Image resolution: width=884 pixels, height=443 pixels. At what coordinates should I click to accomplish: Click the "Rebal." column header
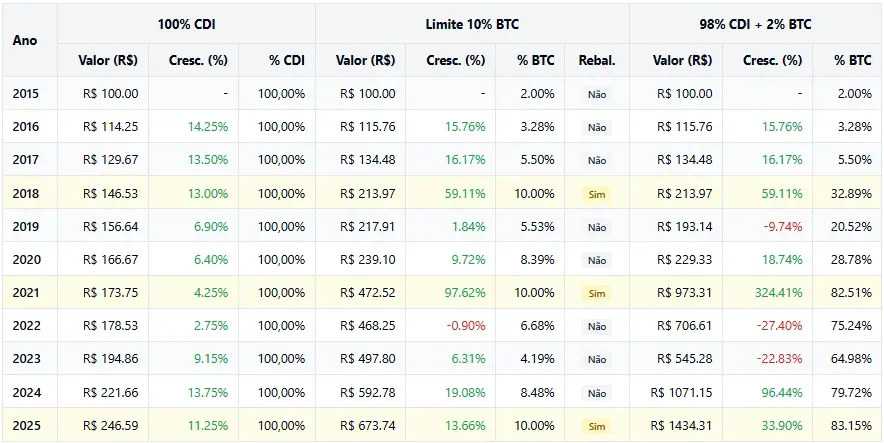click(596, 60)
